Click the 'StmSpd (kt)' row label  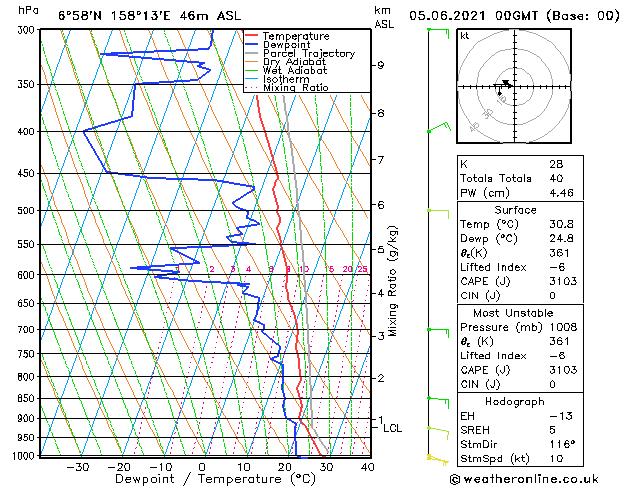495,458
